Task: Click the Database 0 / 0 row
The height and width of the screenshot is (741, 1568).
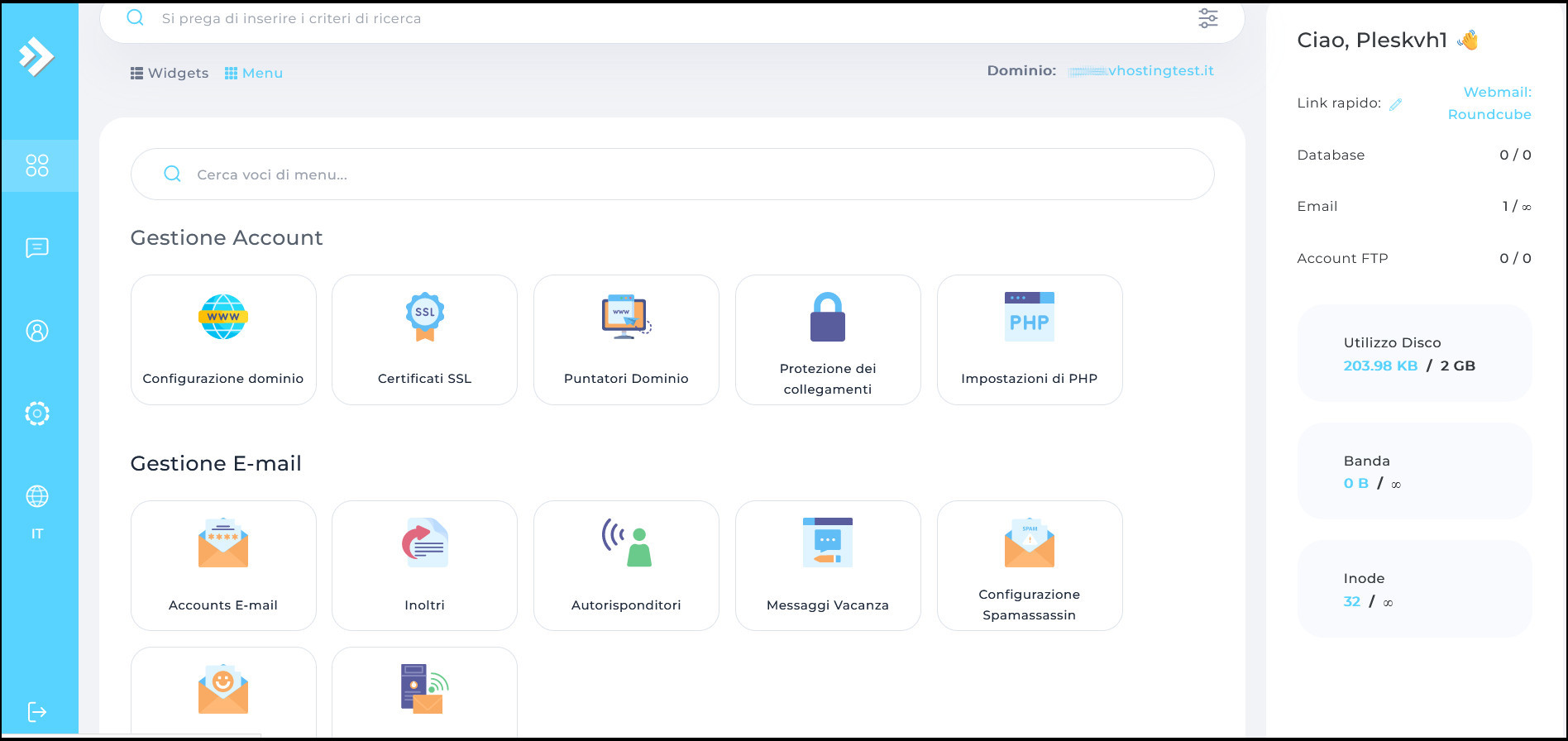Action: pos(1414,155)
